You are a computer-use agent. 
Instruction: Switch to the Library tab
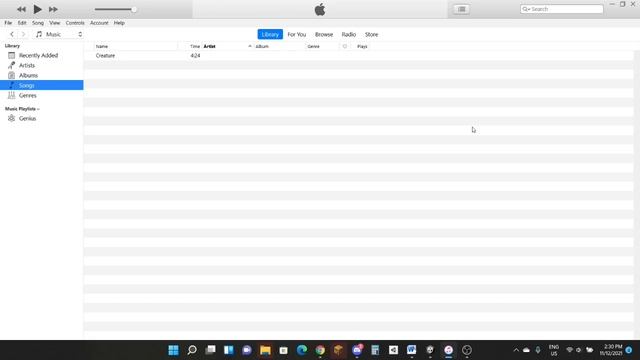[x=270, y=34]
